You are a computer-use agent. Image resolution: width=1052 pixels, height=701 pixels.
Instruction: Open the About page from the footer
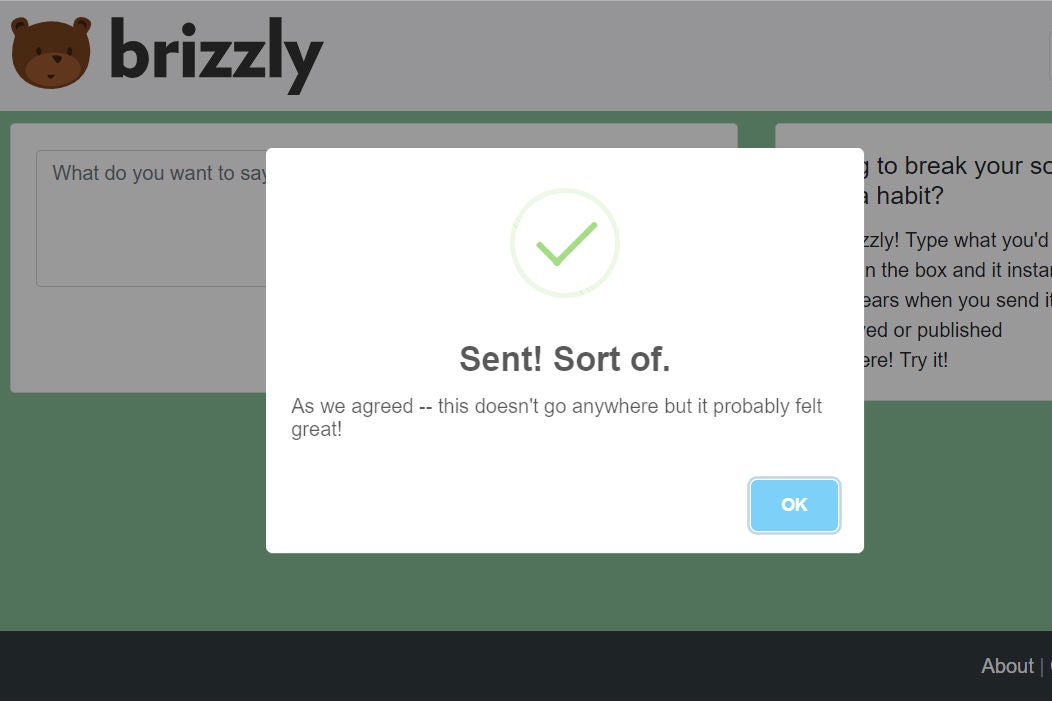click(1007, 666)
